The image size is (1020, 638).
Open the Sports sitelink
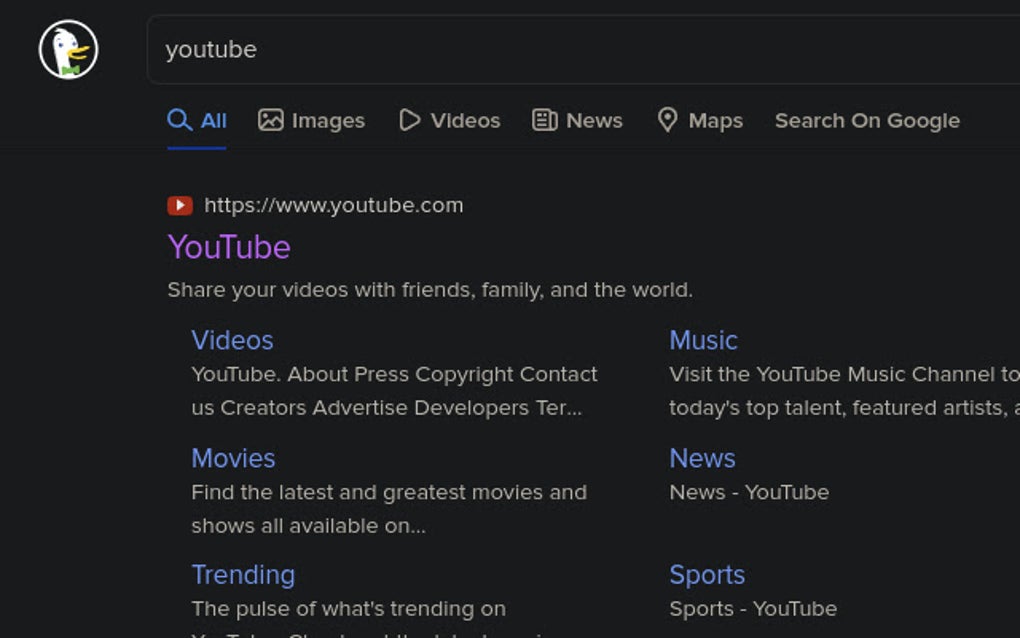tap(707, 575)
